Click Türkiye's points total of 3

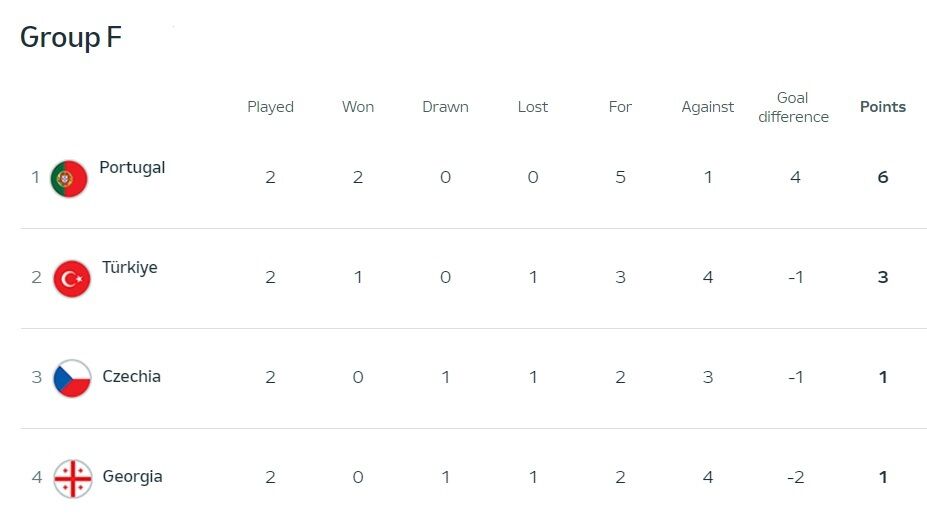(882, 278)
